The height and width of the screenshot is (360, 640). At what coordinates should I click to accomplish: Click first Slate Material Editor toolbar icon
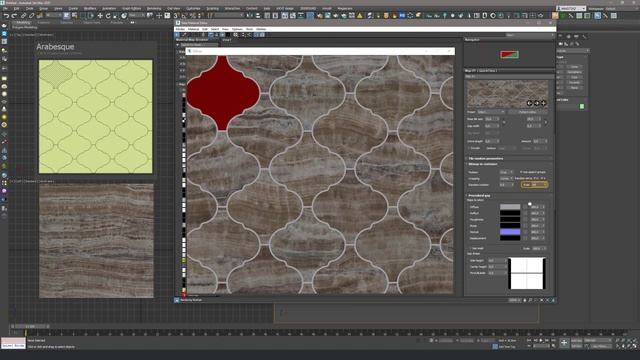coord(178,35)
